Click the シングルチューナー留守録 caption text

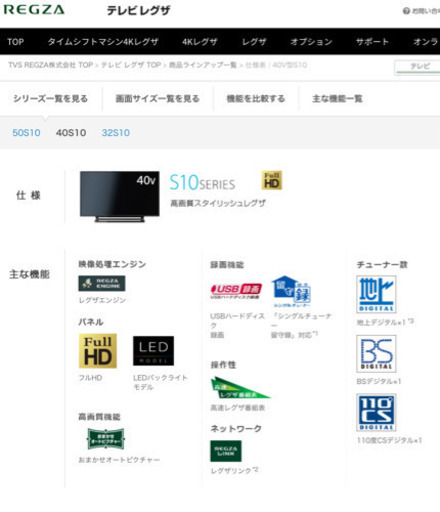[x=301, y=325]
